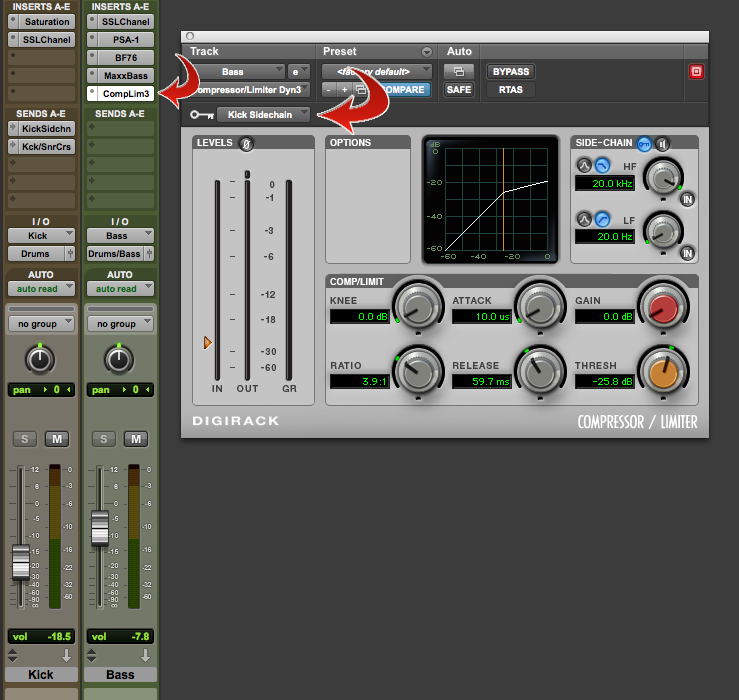Solo the Bass track

click(106, 440)
